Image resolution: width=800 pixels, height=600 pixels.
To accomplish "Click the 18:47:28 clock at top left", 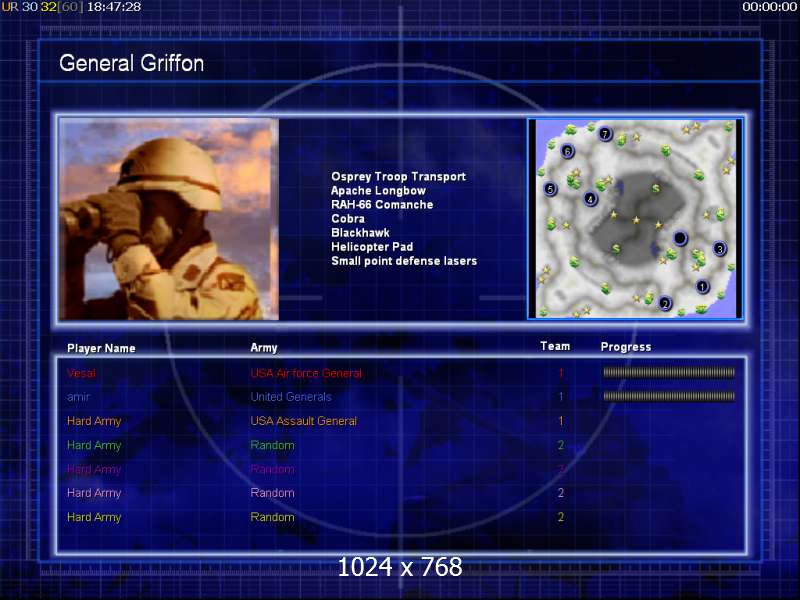I will (x=114, y=7).
